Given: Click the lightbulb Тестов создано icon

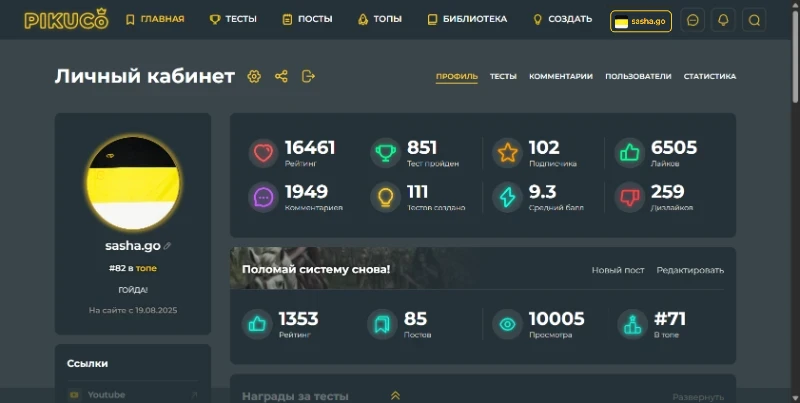Looking at the screenshot, I should click(385, 197).
